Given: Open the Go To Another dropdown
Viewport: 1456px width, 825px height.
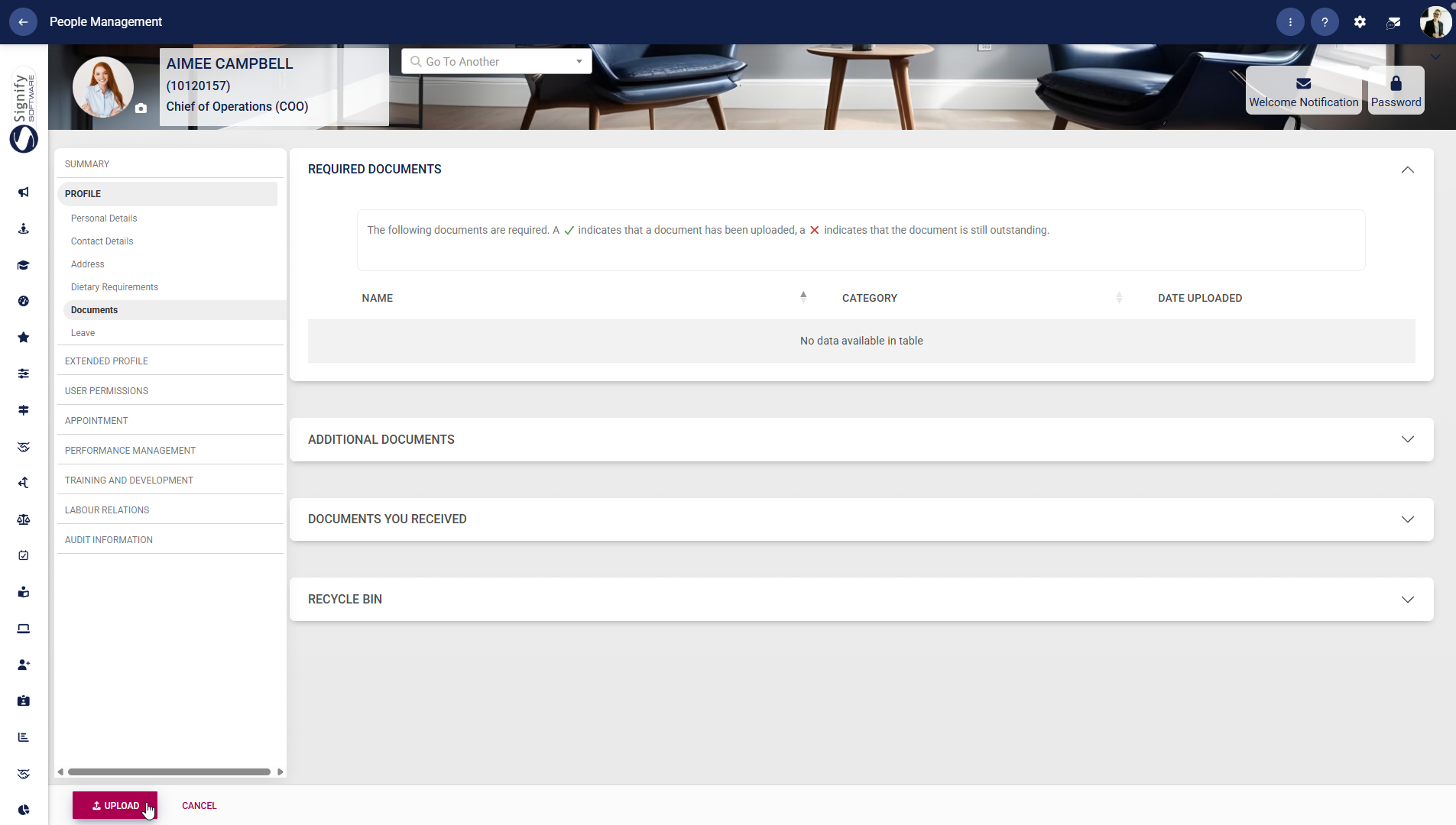Looking at the screenshot, I should coord(579,61).
